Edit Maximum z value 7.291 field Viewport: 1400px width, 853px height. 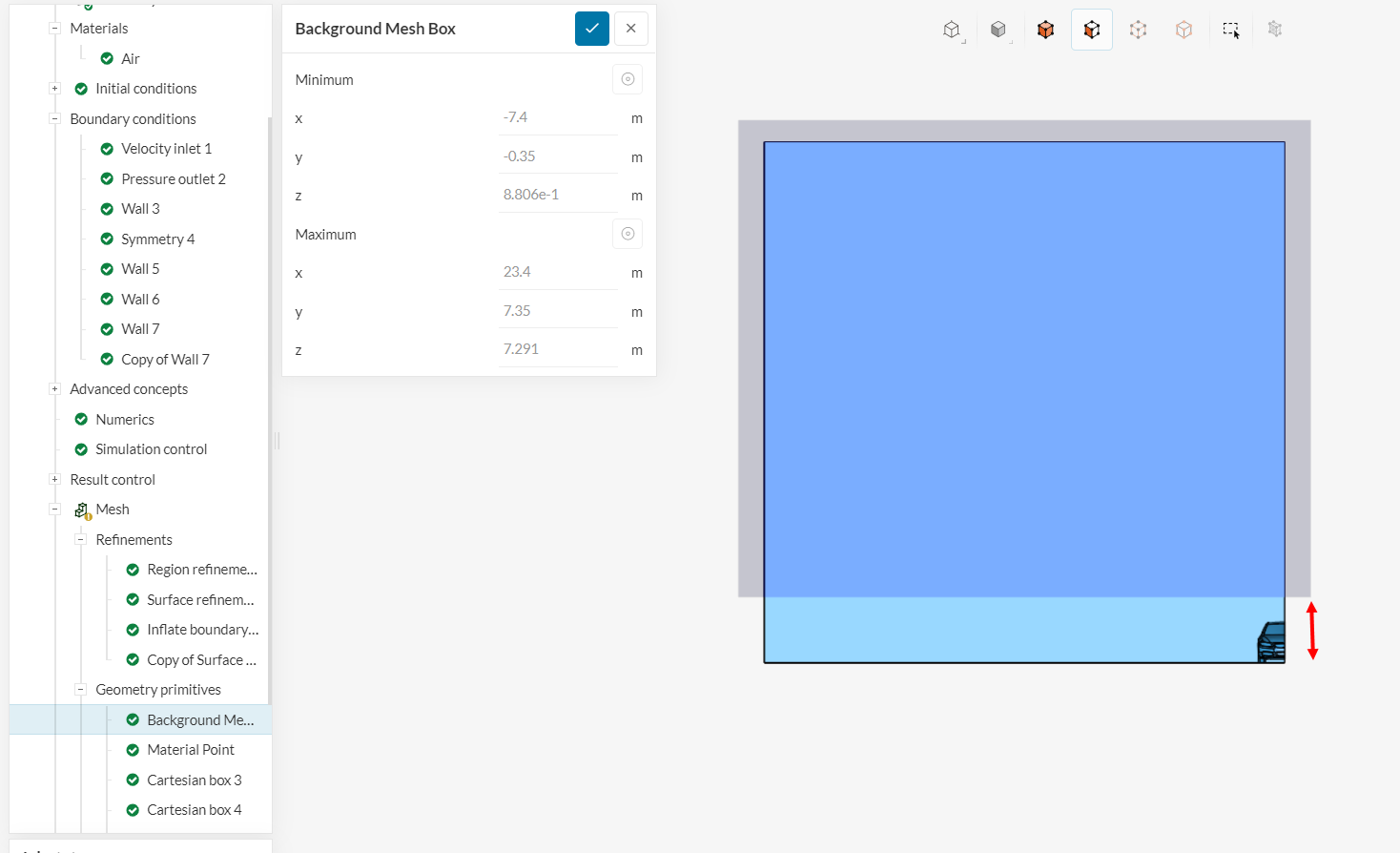tap(560, 350)
